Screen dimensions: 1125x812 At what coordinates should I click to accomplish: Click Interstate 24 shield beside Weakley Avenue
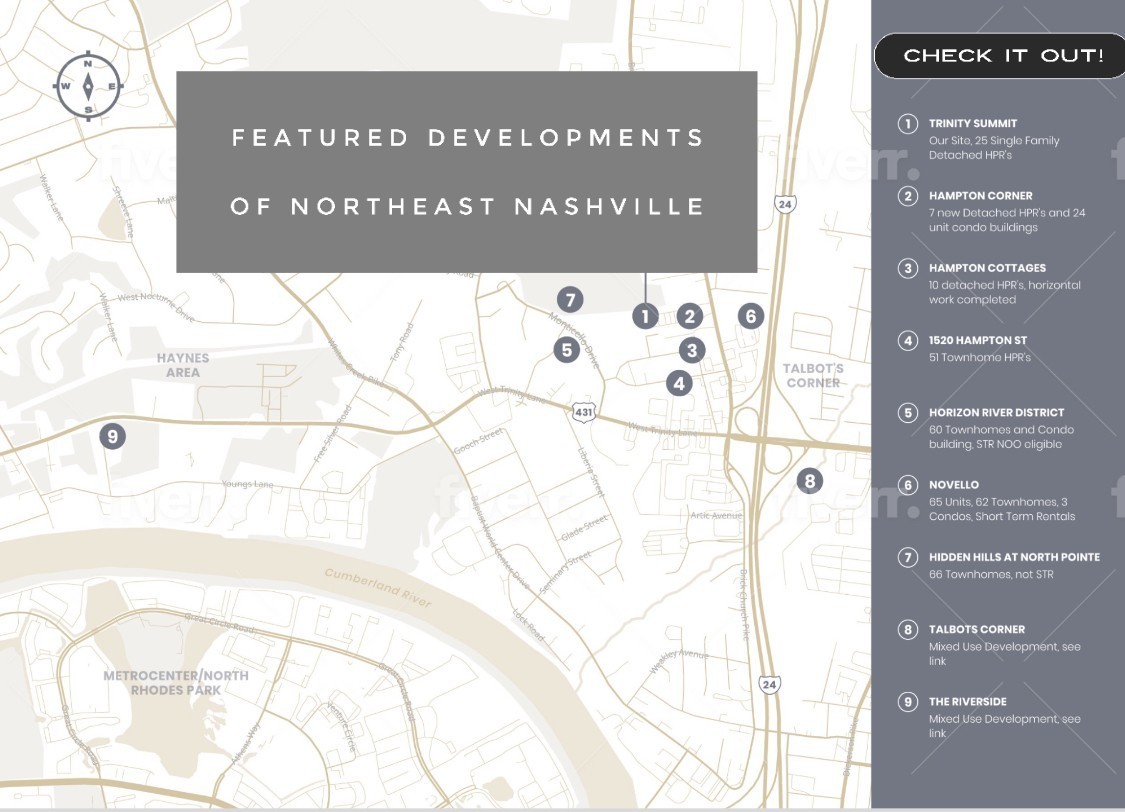click(x=768, y=684)
